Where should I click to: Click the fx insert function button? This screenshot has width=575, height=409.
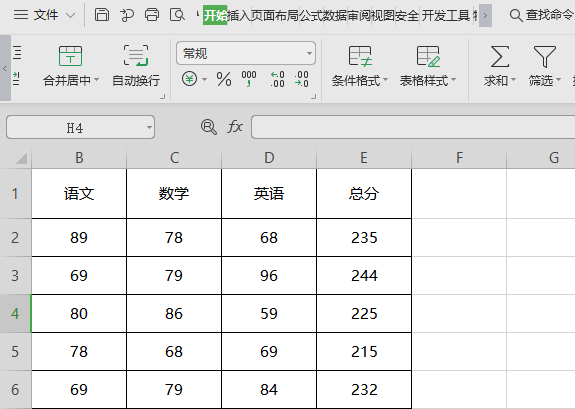235,127
